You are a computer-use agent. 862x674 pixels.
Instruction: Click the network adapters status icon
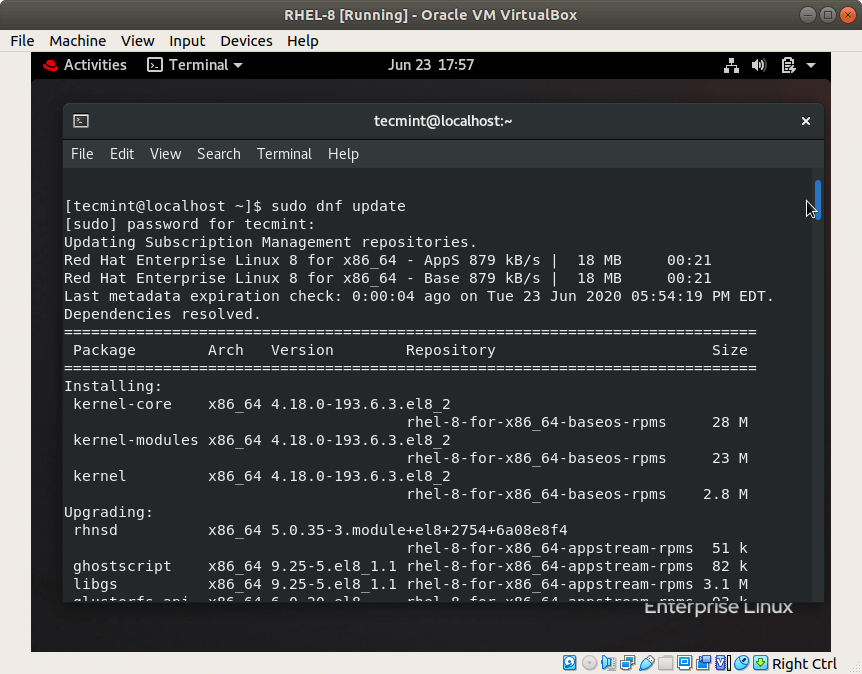[628, 663]
